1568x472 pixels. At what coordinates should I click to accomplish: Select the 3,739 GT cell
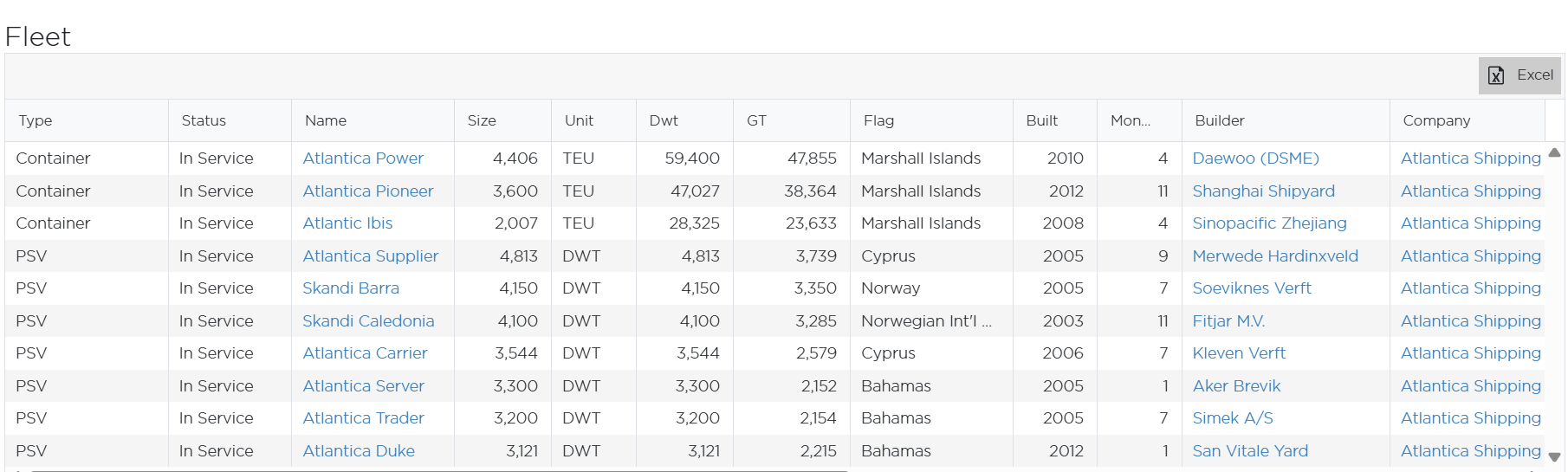tap(792, 256)
